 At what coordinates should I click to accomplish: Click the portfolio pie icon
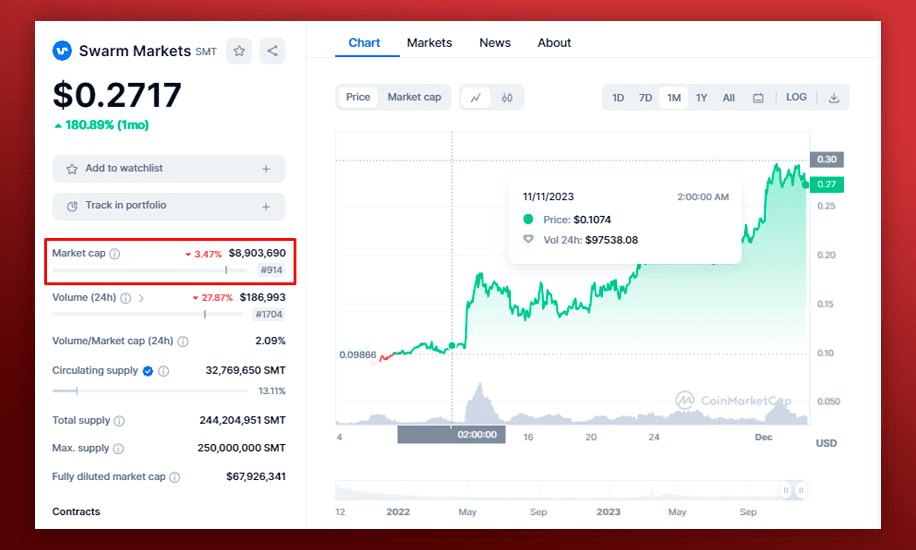tap(72, 206)
